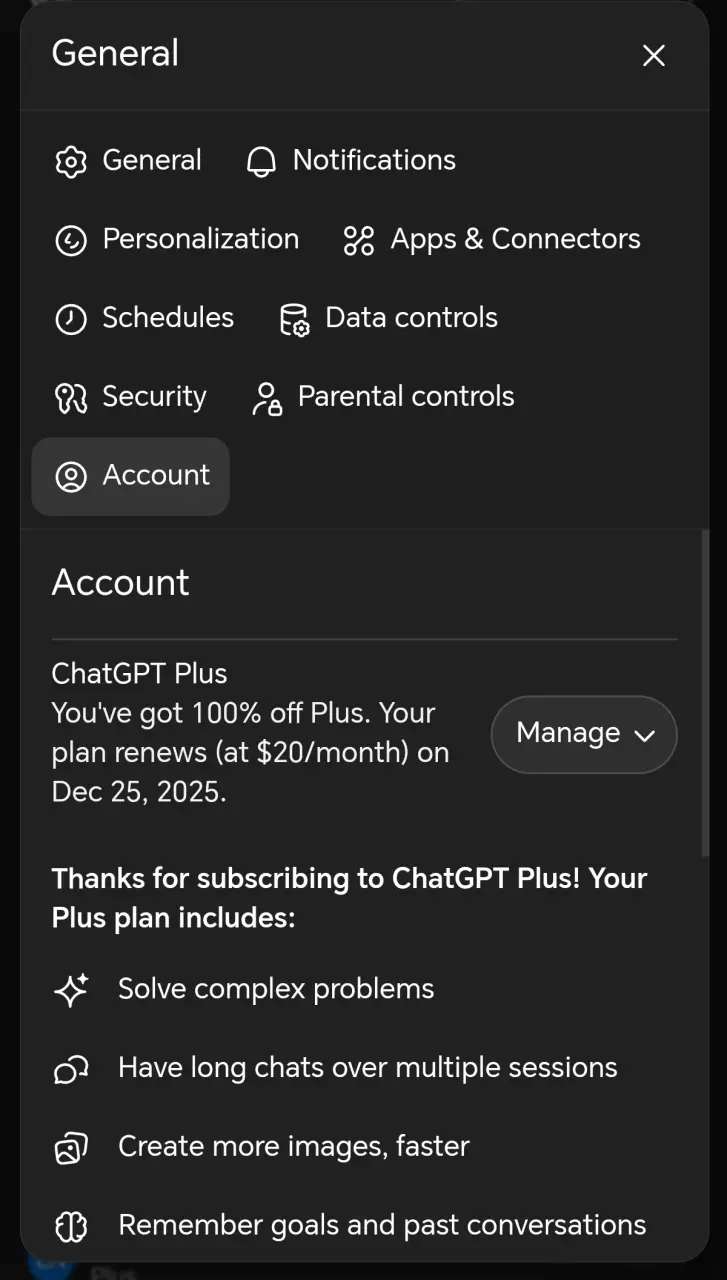
Task: Click the Schedules clock icon
Action: [71, 319]
